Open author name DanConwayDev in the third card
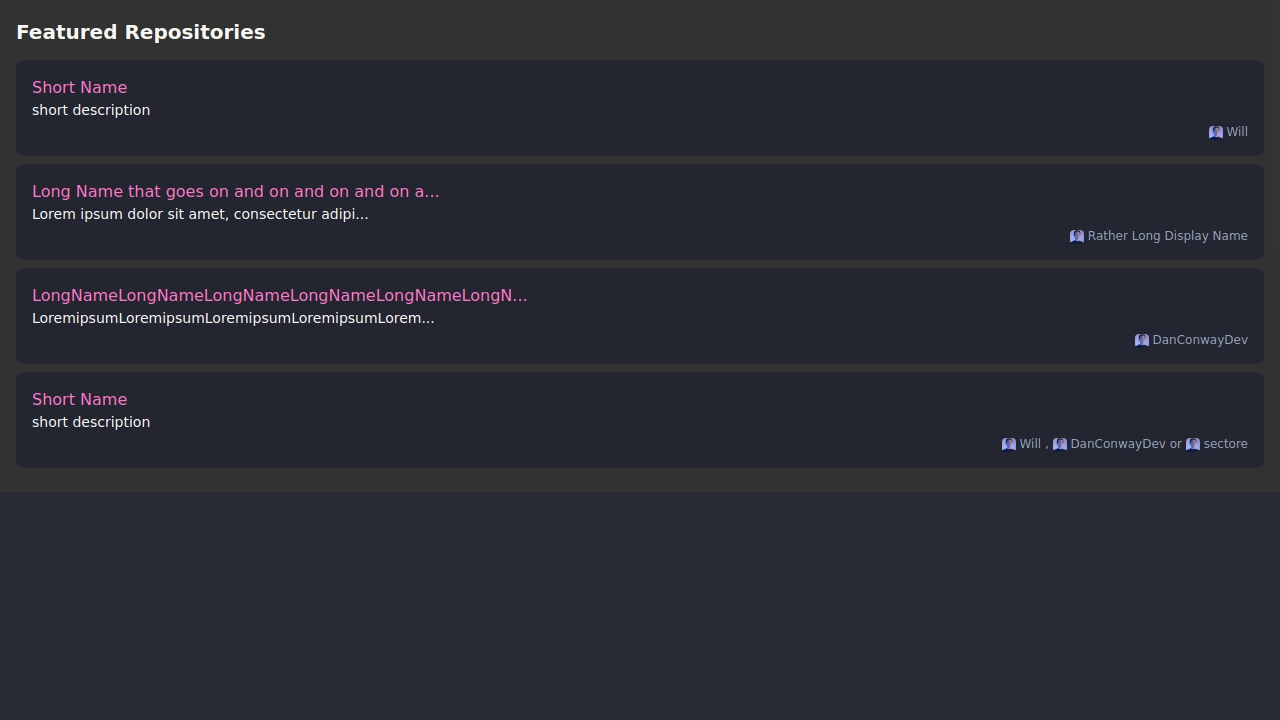1280x720 pixels. [1200, 340]
